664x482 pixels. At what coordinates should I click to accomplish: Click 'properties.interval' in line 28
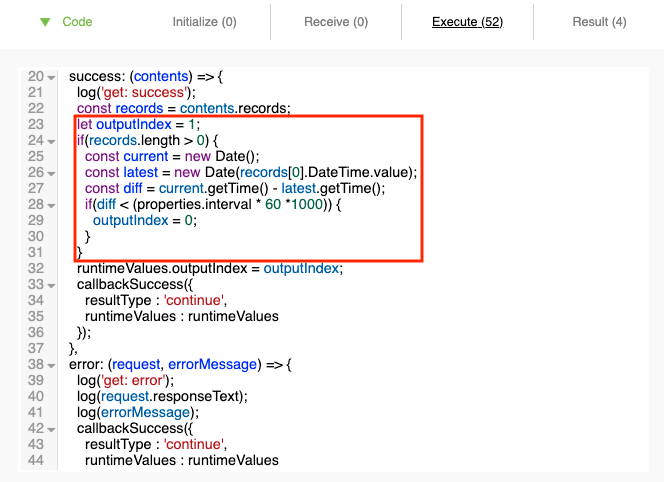coord(194,204)
